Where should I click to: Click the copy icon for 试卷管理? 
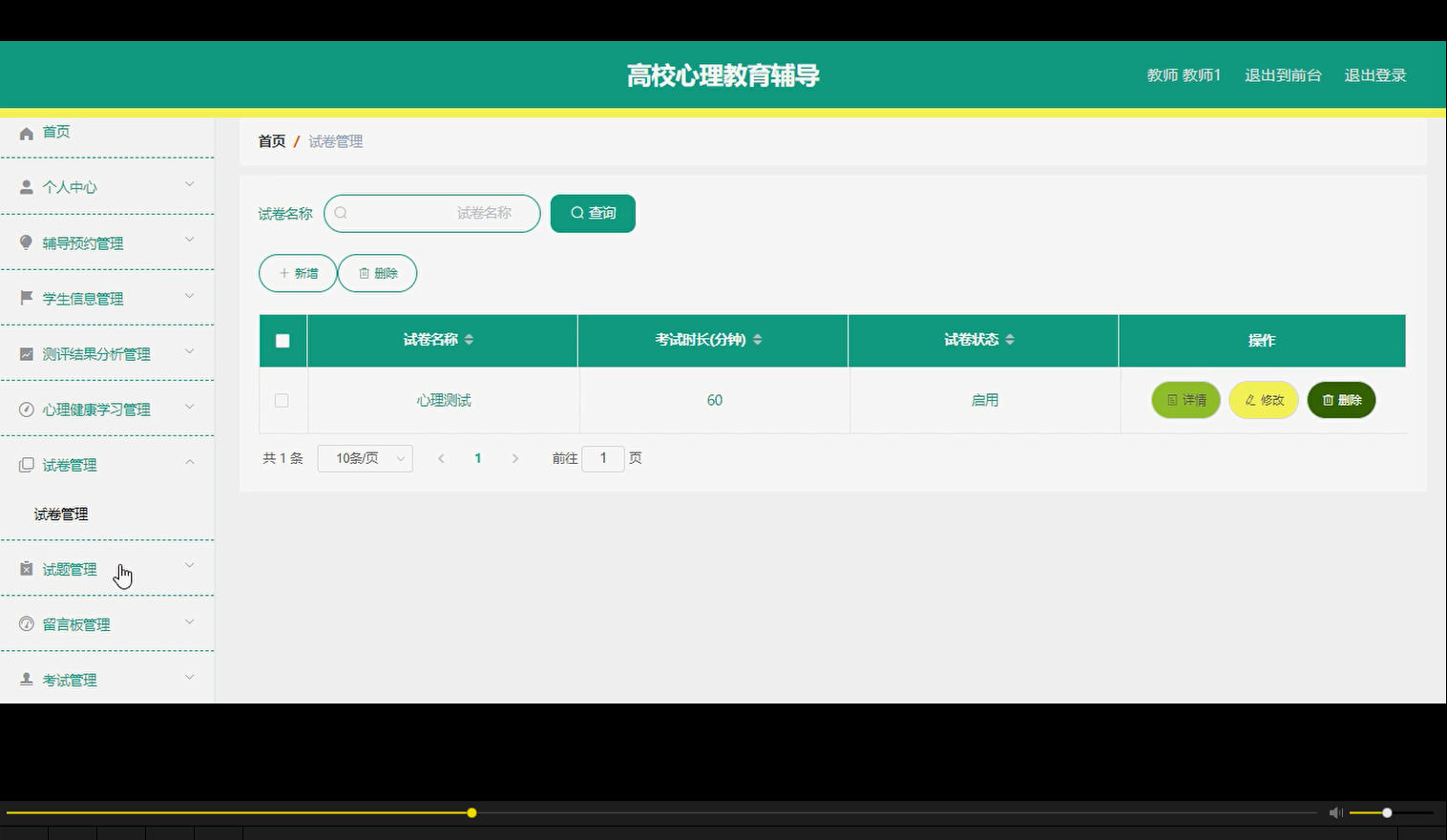coord(27,465)
